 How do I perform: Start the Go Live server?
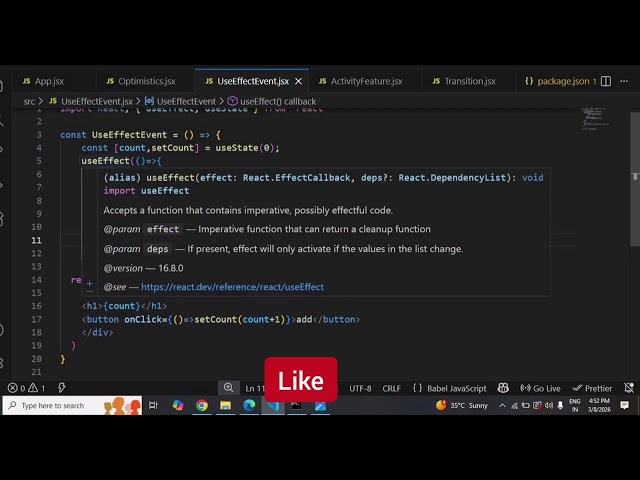540,388
